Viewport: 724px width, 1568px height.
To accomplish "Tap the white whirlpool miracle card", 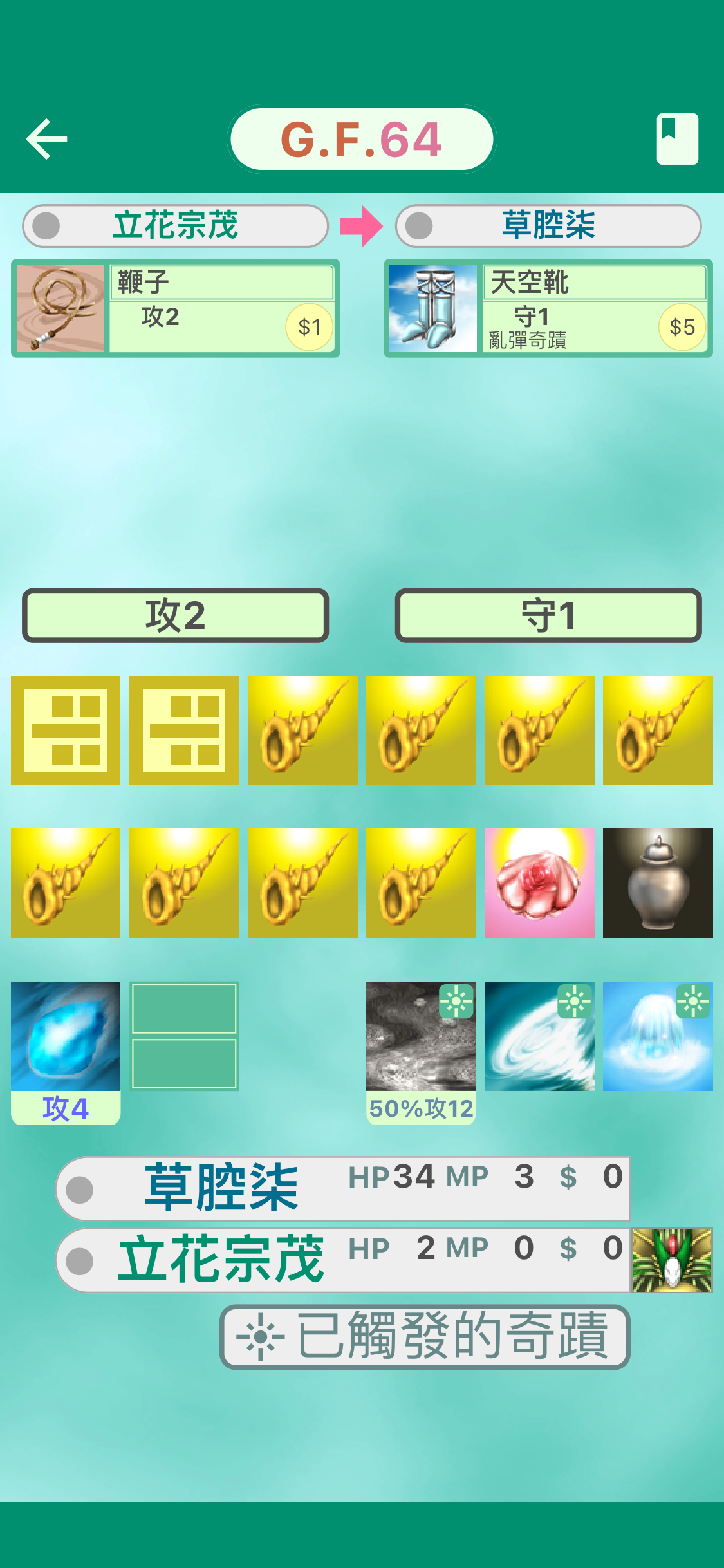I will coord(539,1036).
